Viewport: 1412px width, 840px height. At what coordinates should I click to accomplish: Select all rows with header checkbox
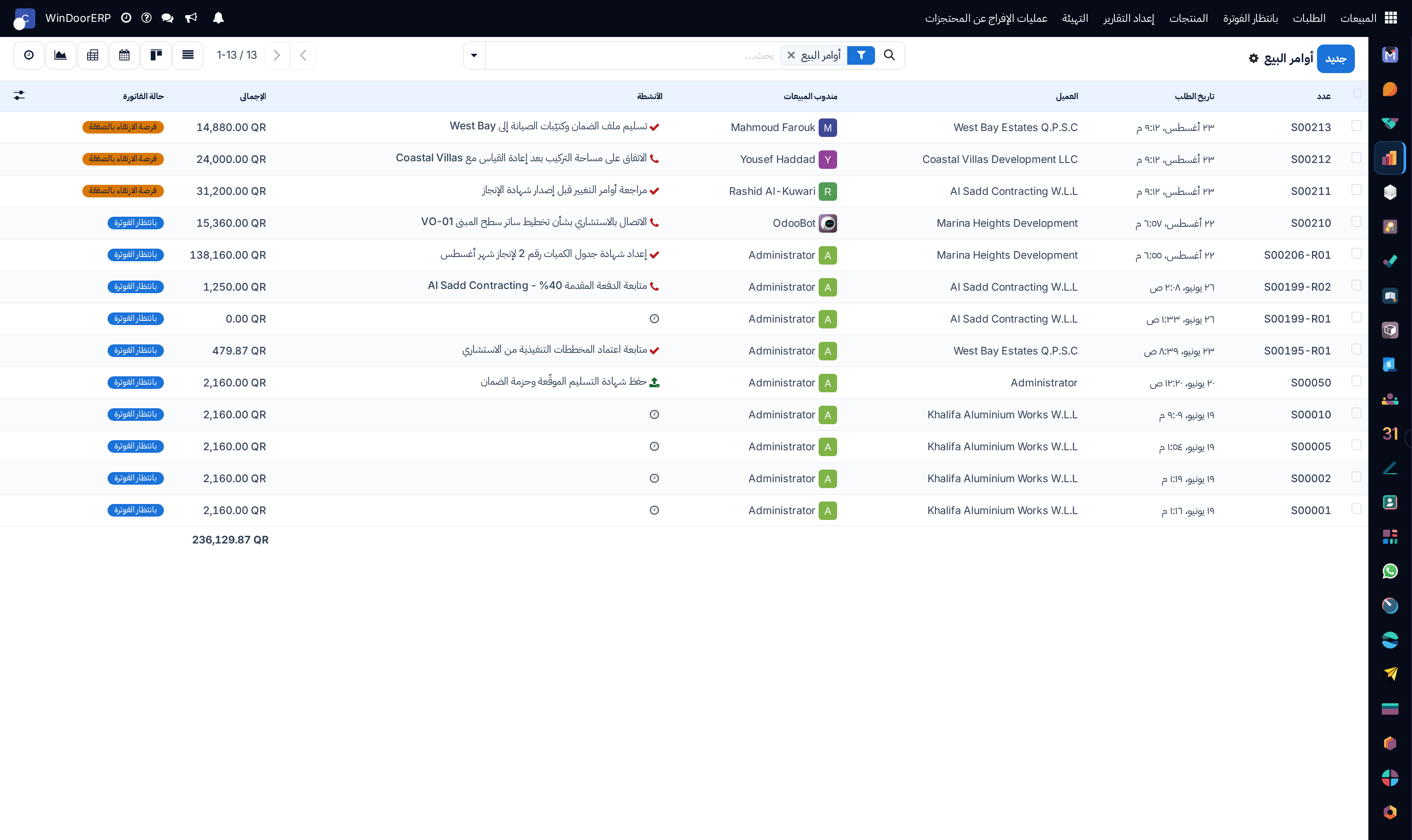[x=1357, y=93]
